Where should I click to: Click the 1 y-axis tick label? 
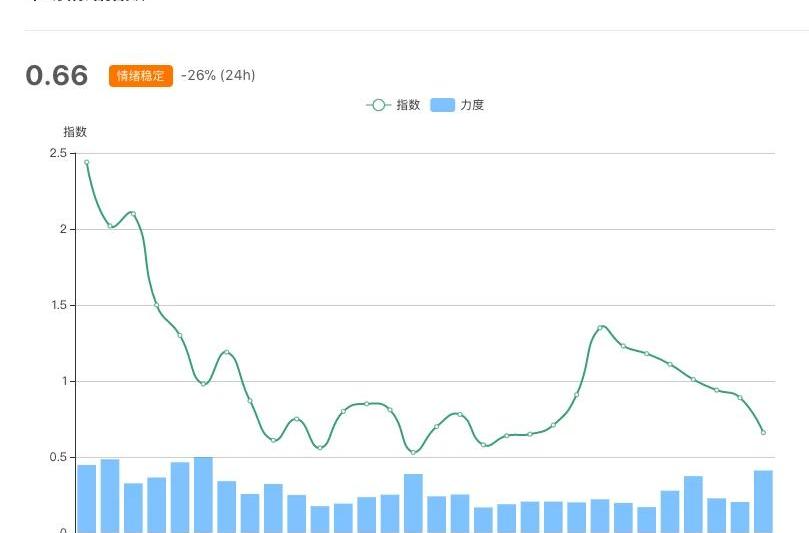pos(62,381)
